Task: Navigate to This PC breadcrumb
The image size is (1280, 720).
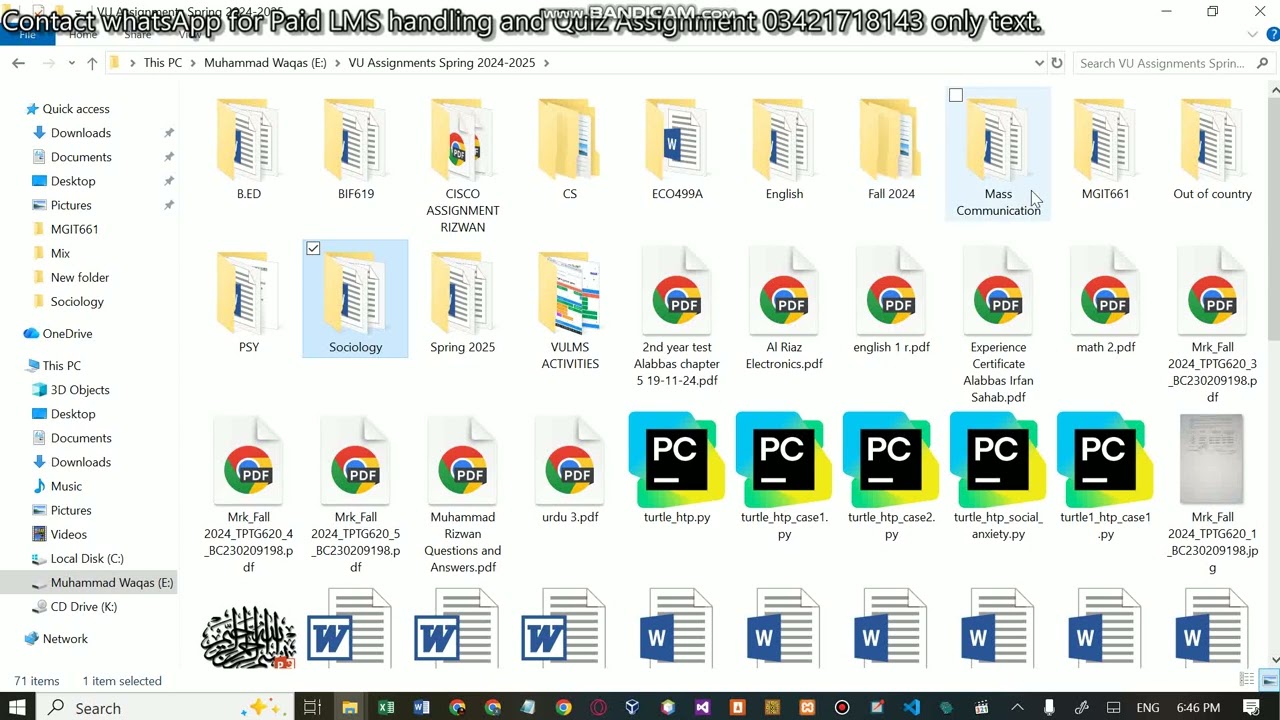Action: point(163,63)
